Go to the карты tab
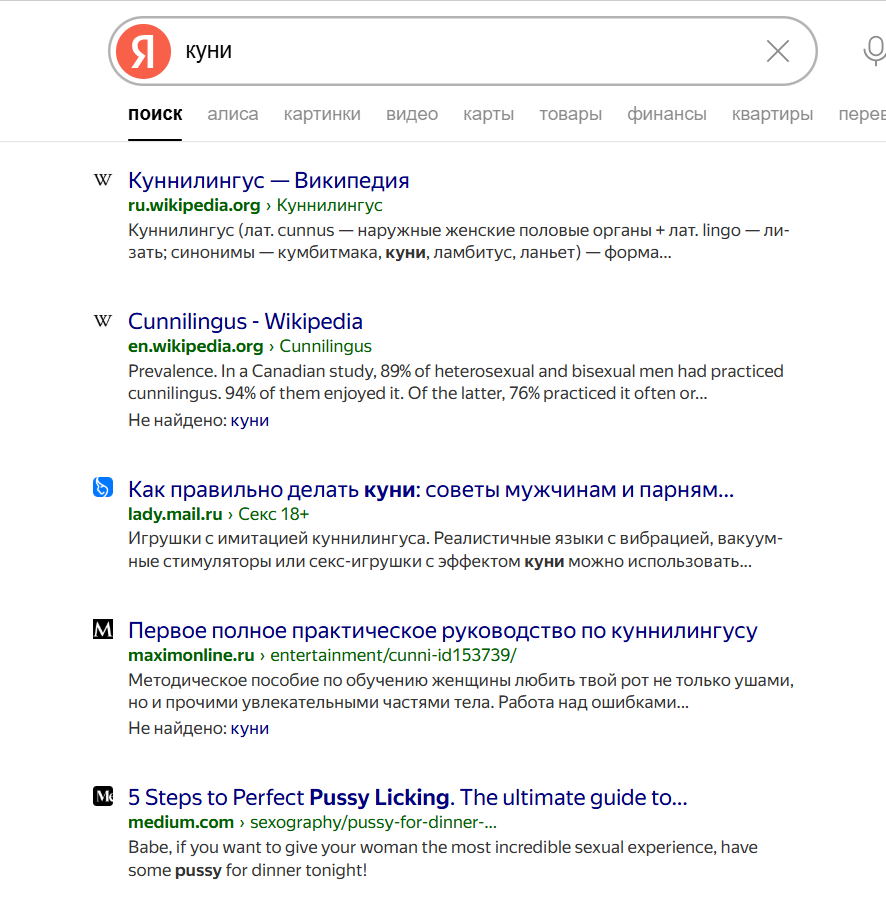886x902 pixels. click(488, 114)
